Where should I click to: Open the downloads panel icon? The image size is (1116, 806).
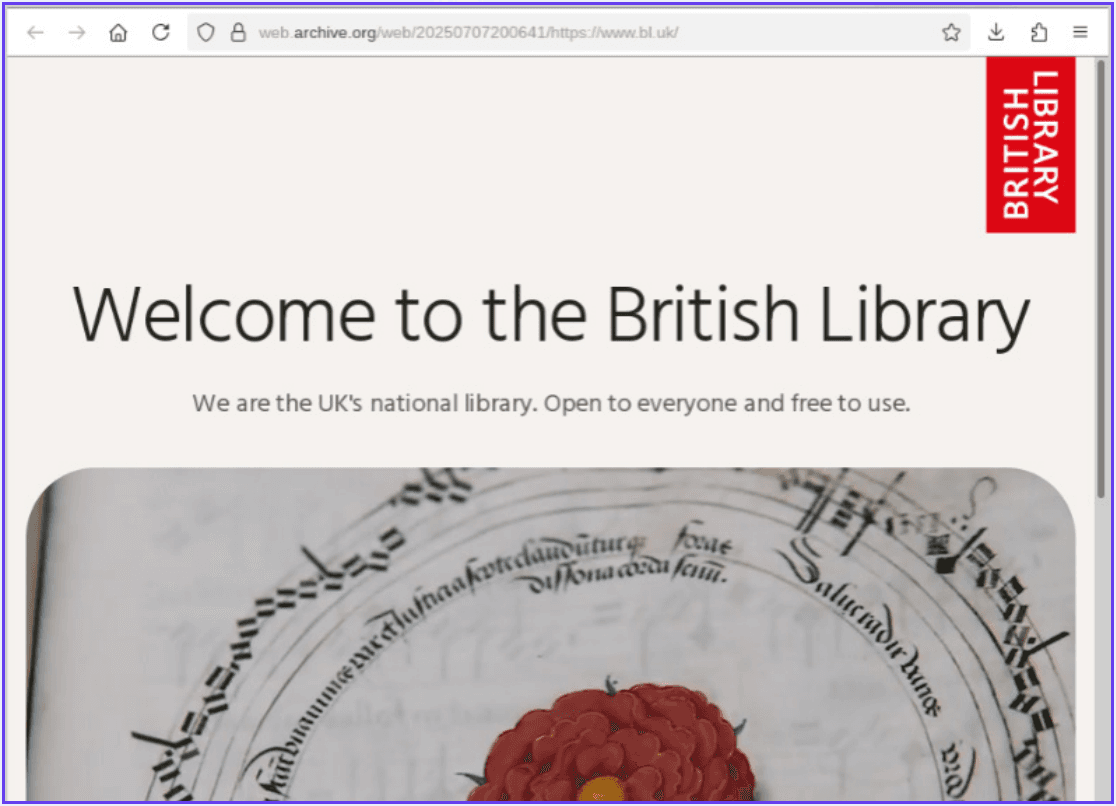pyautogui.click(x=996, y=32)
